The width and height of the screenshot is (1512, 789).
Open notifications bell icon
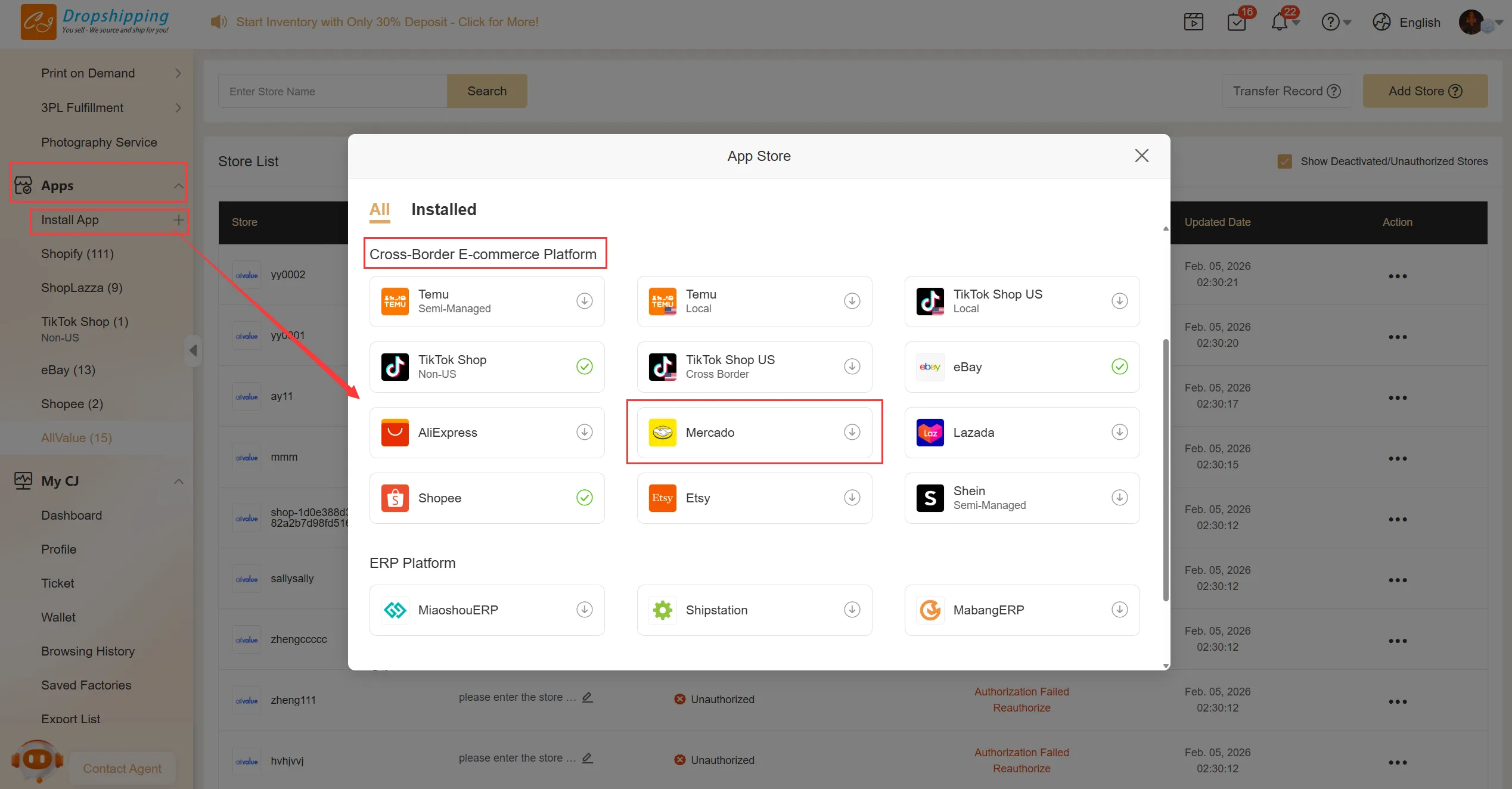coord(1279,23)
